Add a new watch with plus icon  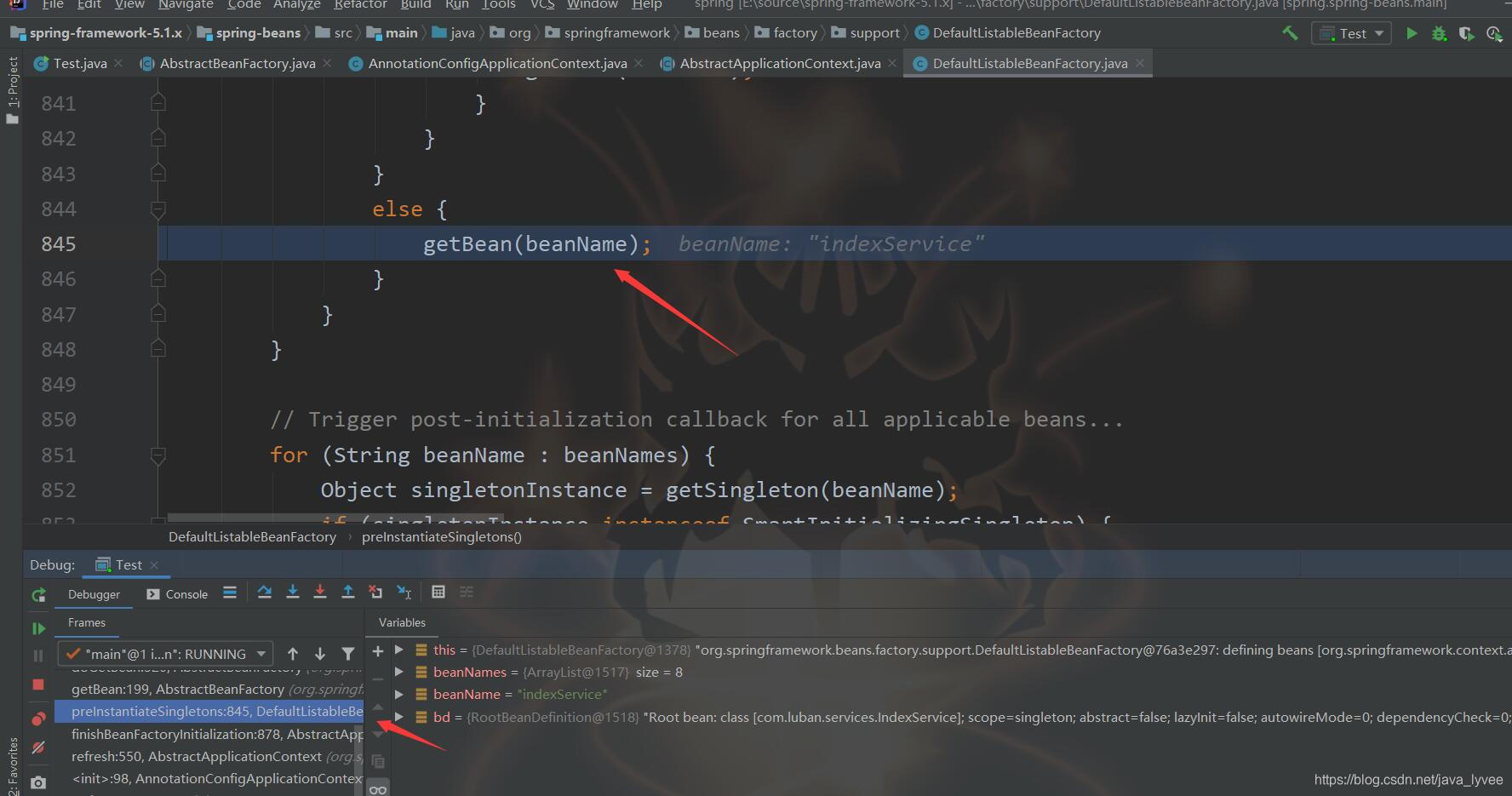coord(378,651)
